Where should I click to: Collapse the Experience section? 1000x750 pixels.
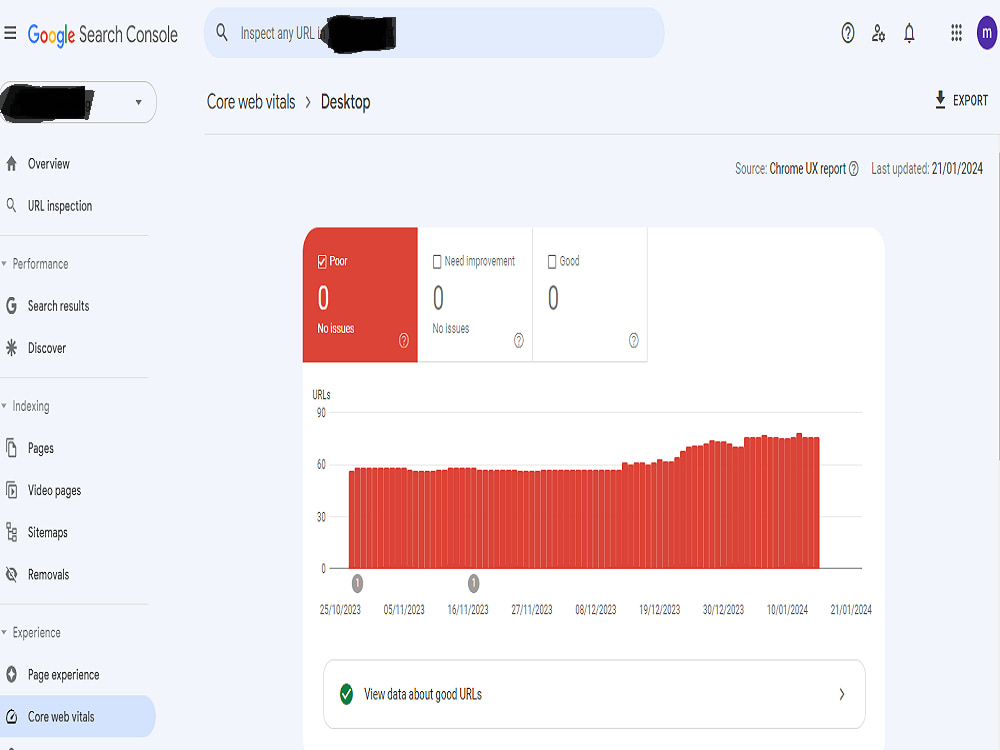[x=4, y=632]
